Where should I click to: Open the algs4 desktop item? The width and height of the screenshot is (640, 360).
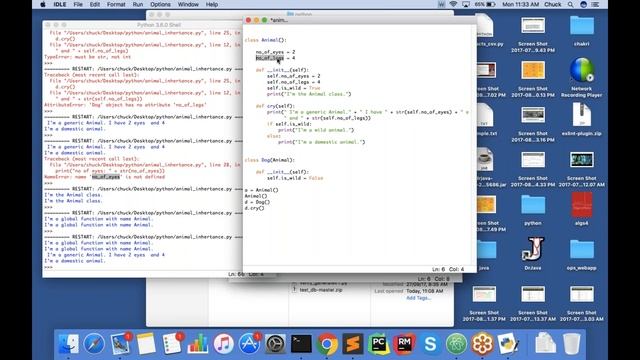click(x=582, y=204)
